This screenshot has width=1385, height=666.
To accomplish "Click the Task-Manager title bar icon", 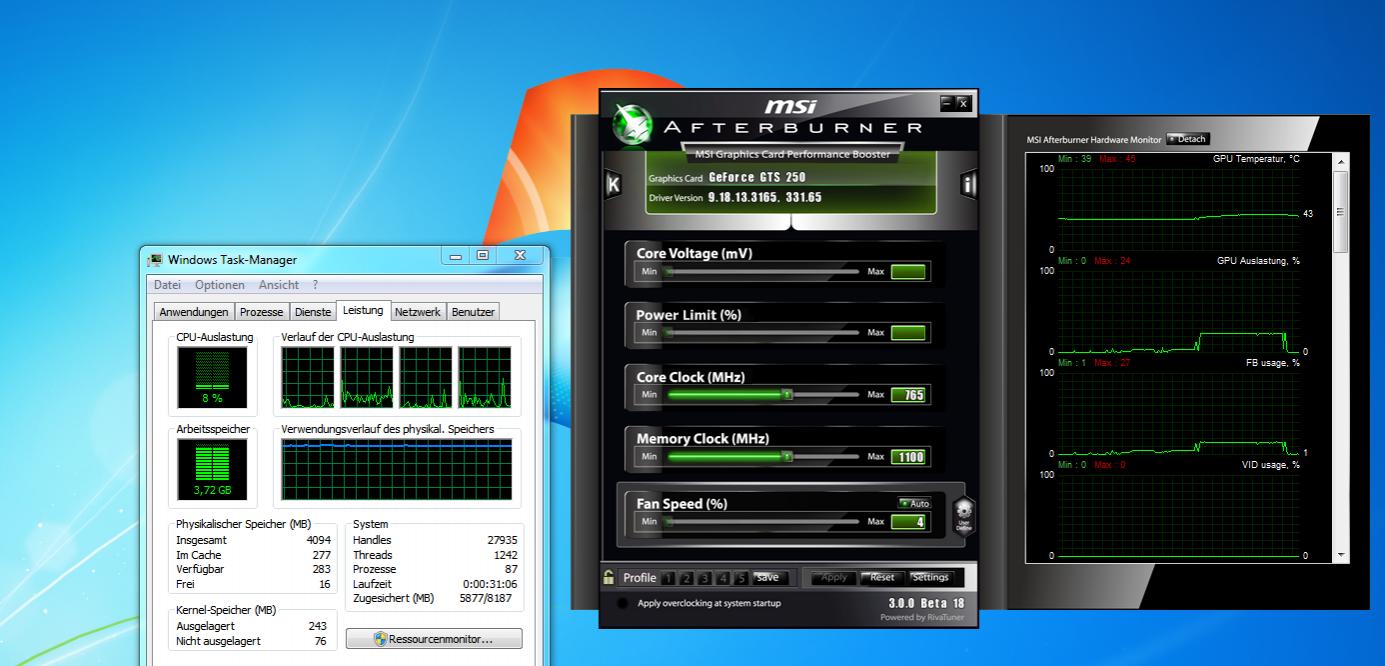I will (x=155, y=260).
